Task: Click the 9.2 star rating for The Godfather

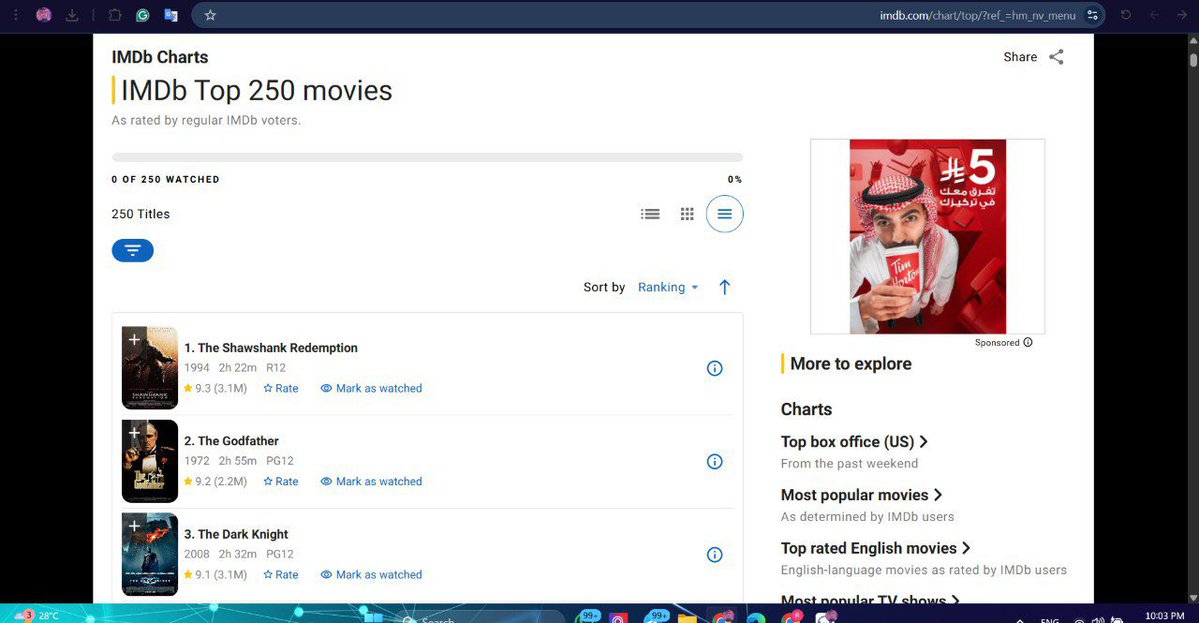Action: (216, 482)
